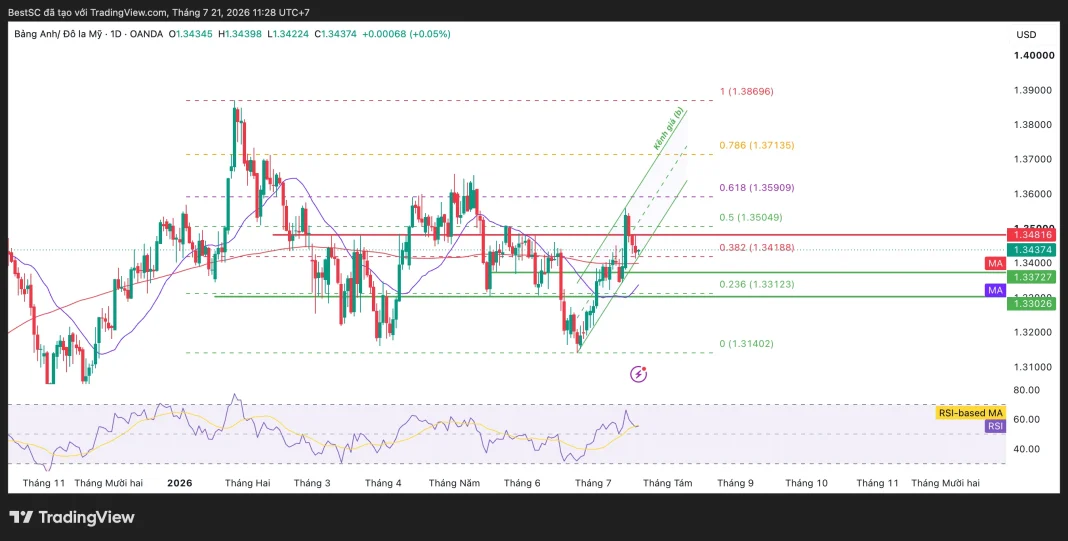The height and width of the screenshot is (541, 1068).
Task: Click the Fibonacci 1 (1.38696) level label
Action: 747,91
